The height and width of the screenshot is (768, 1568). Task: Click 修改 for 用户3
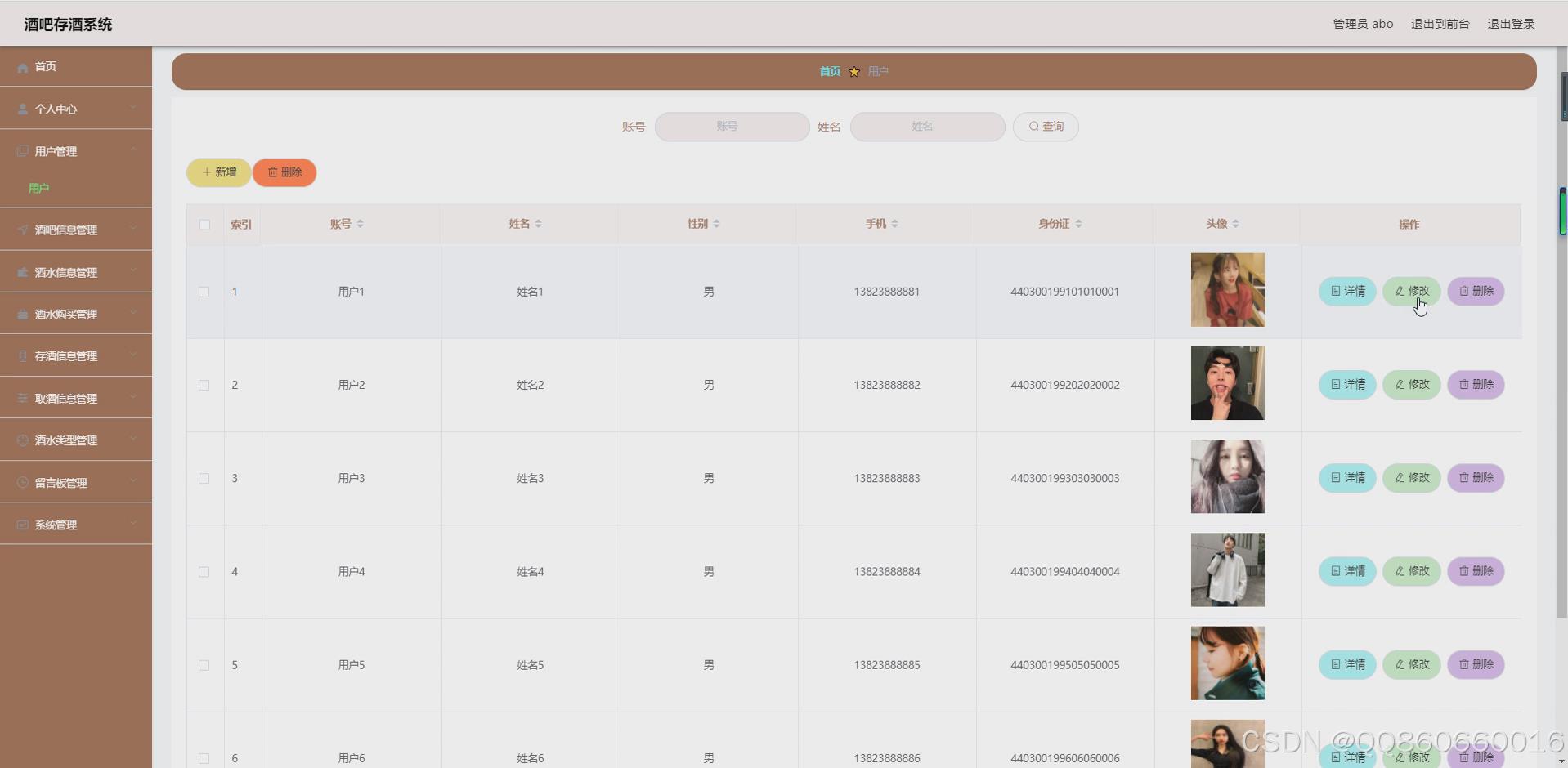(x=1412, y=478)
